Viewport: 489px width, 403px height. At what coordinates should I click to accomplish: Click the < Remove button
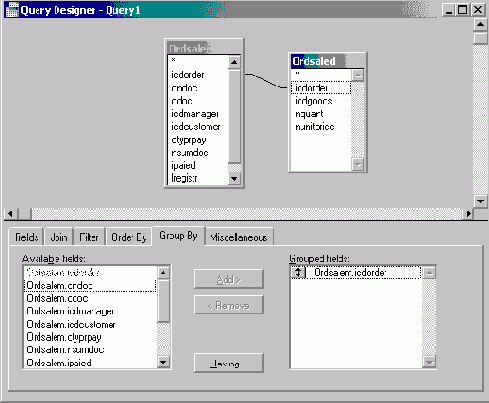[x=229, y=305]
